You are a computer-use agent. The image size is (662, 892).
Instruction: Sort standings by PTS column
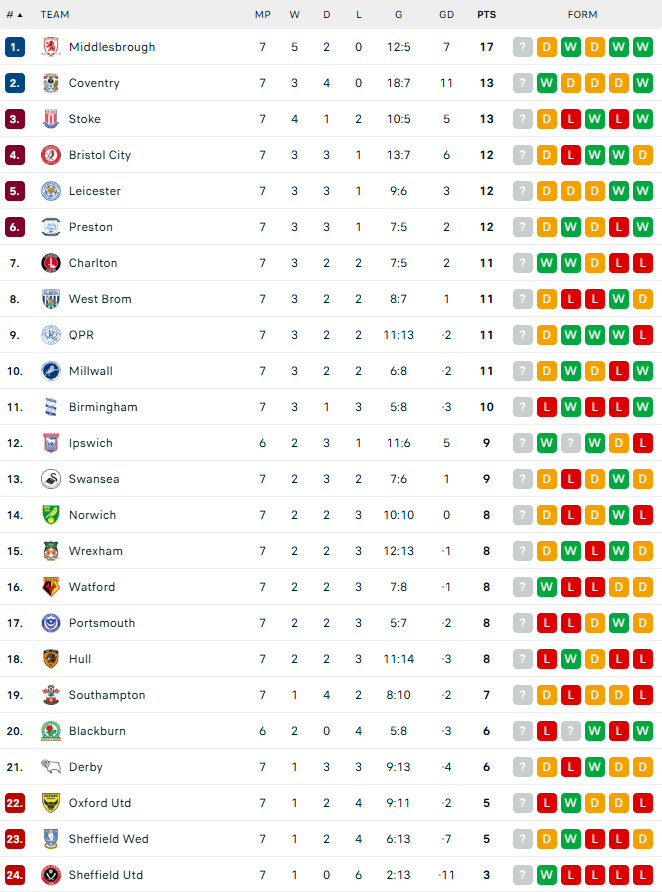point(486,15)
